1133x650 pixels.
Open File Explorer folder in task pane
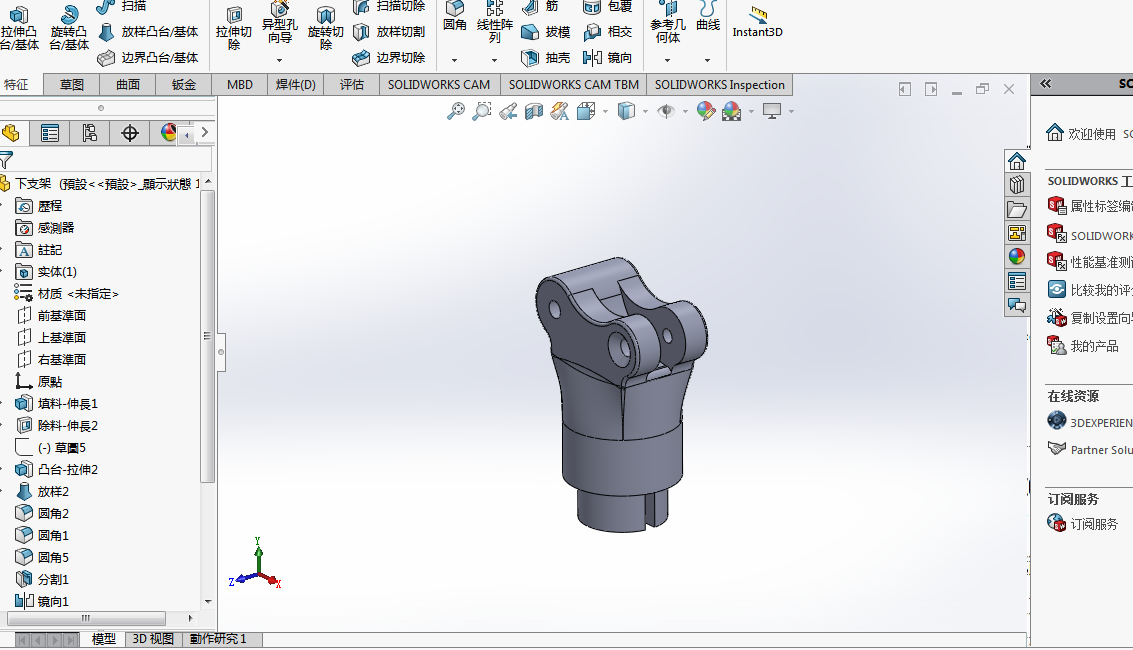pos(1017,209)
